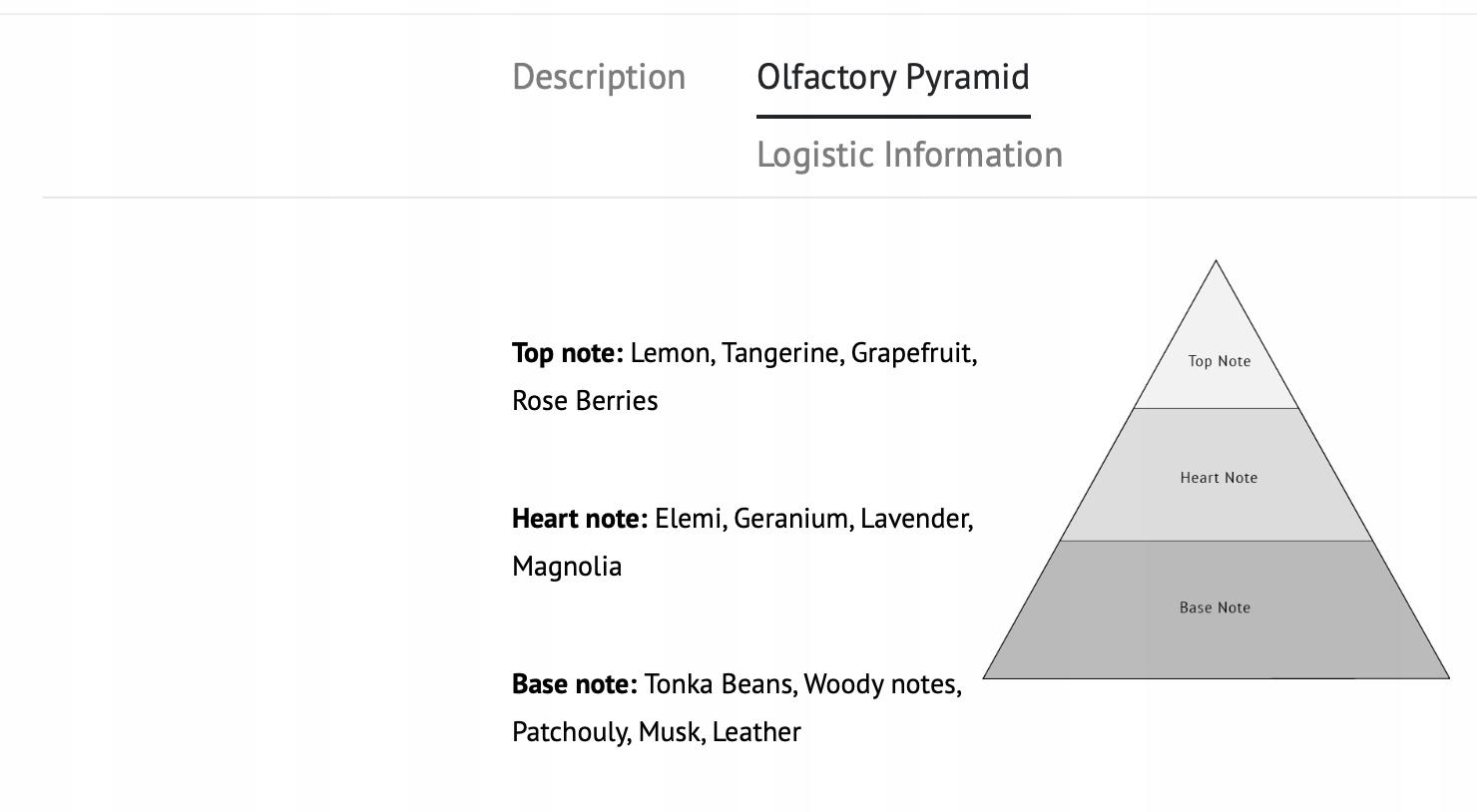Click the Woody notes text
This screenshot has width=1477, height=812.
[x=881, y=684]
